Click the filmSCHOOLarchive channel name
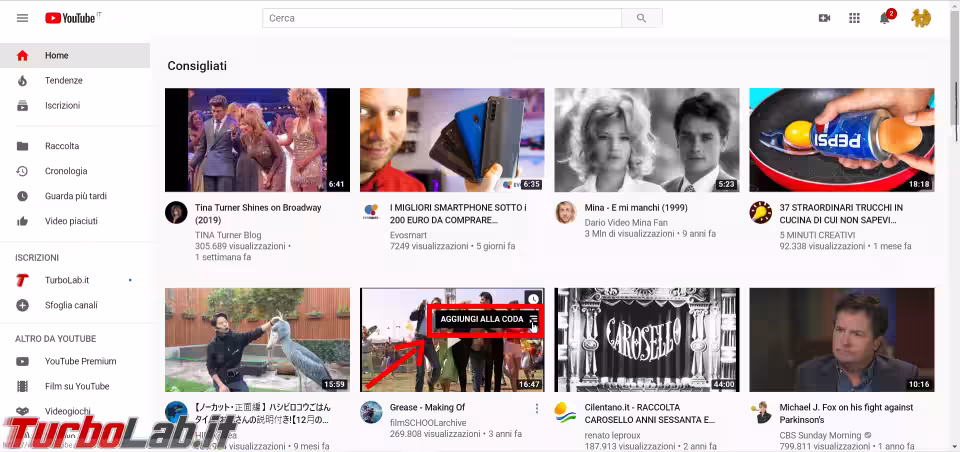 (428, 423)
